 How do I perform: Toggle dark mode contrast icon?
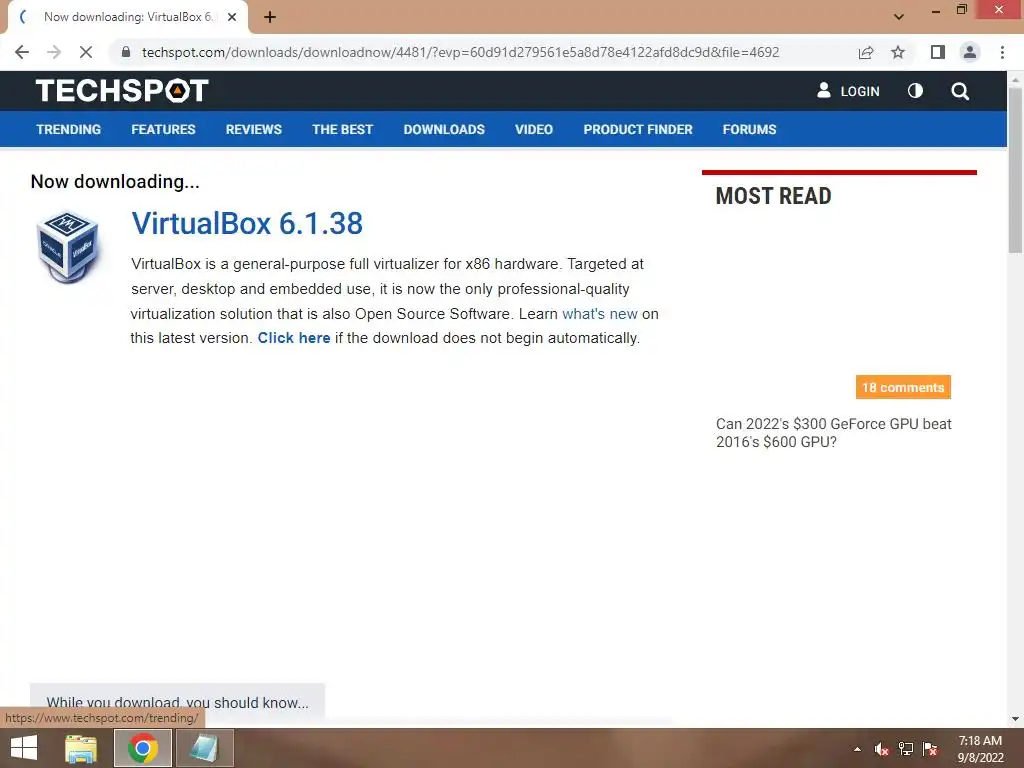pos(916,91)
